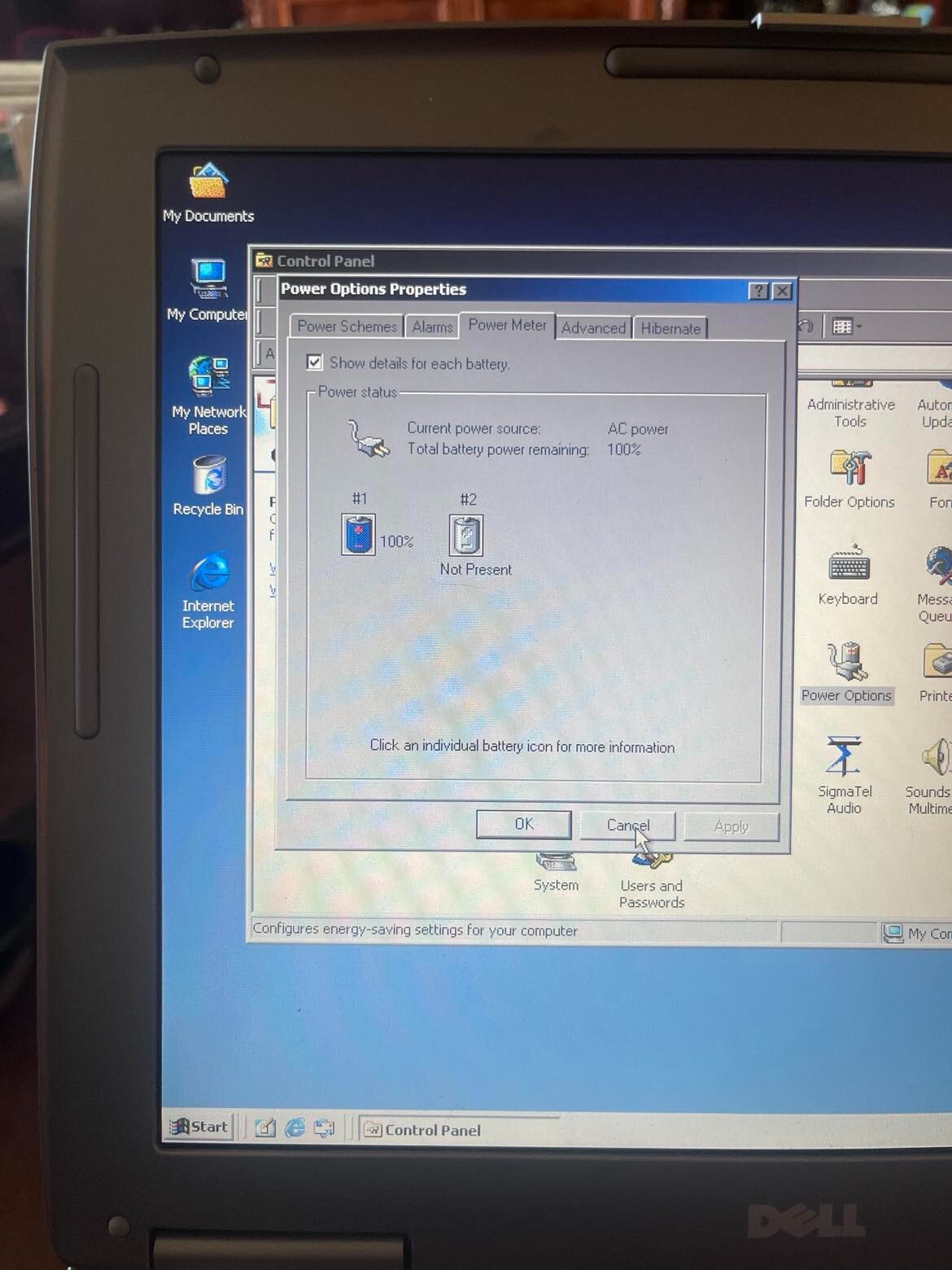
Task: Click the third quick launch icon
Action: (x=325, y=1128)
